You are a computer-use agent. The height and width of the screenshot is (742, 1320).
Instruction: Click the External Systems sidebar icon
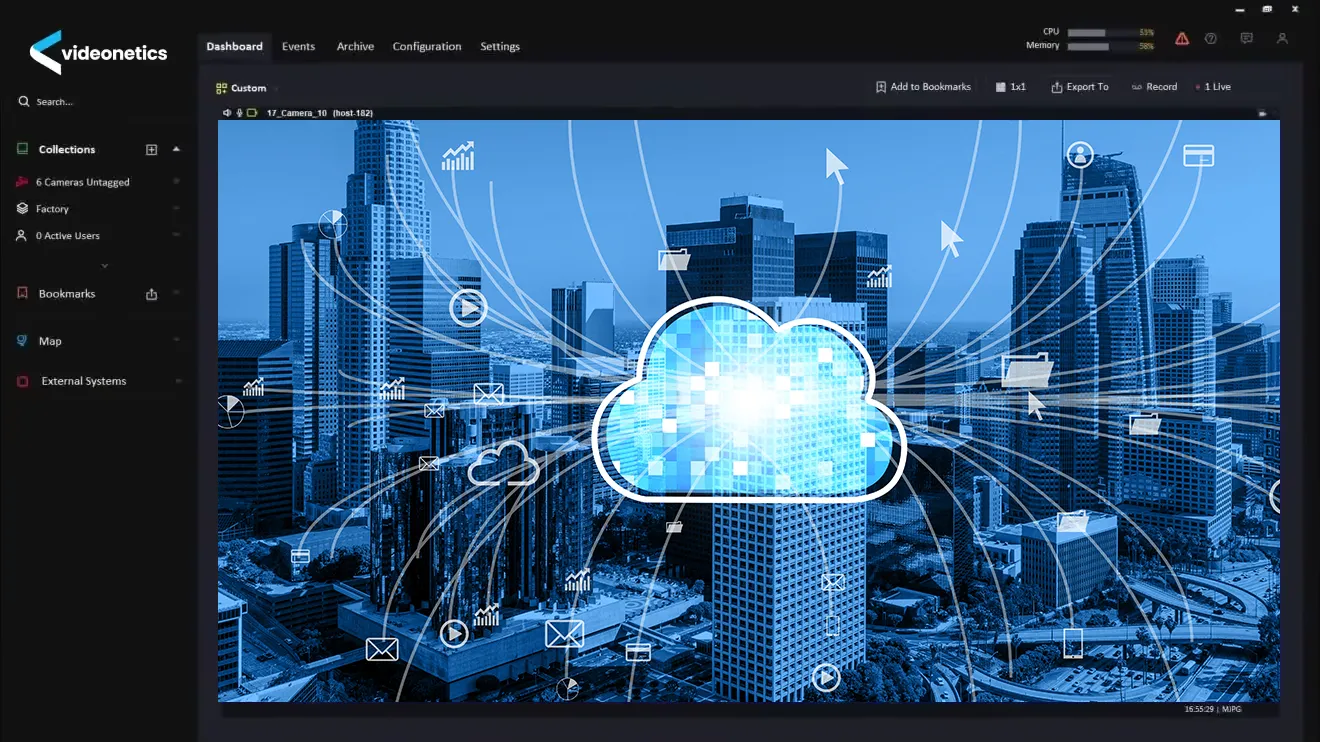[x=22, y=381]
